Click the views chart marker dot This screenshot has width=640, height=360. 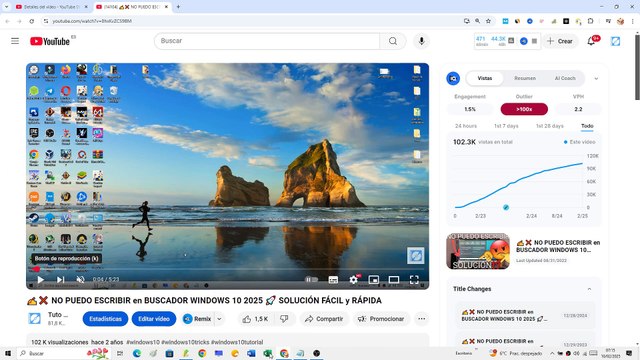pyautogui.click(x=506, y=207)
